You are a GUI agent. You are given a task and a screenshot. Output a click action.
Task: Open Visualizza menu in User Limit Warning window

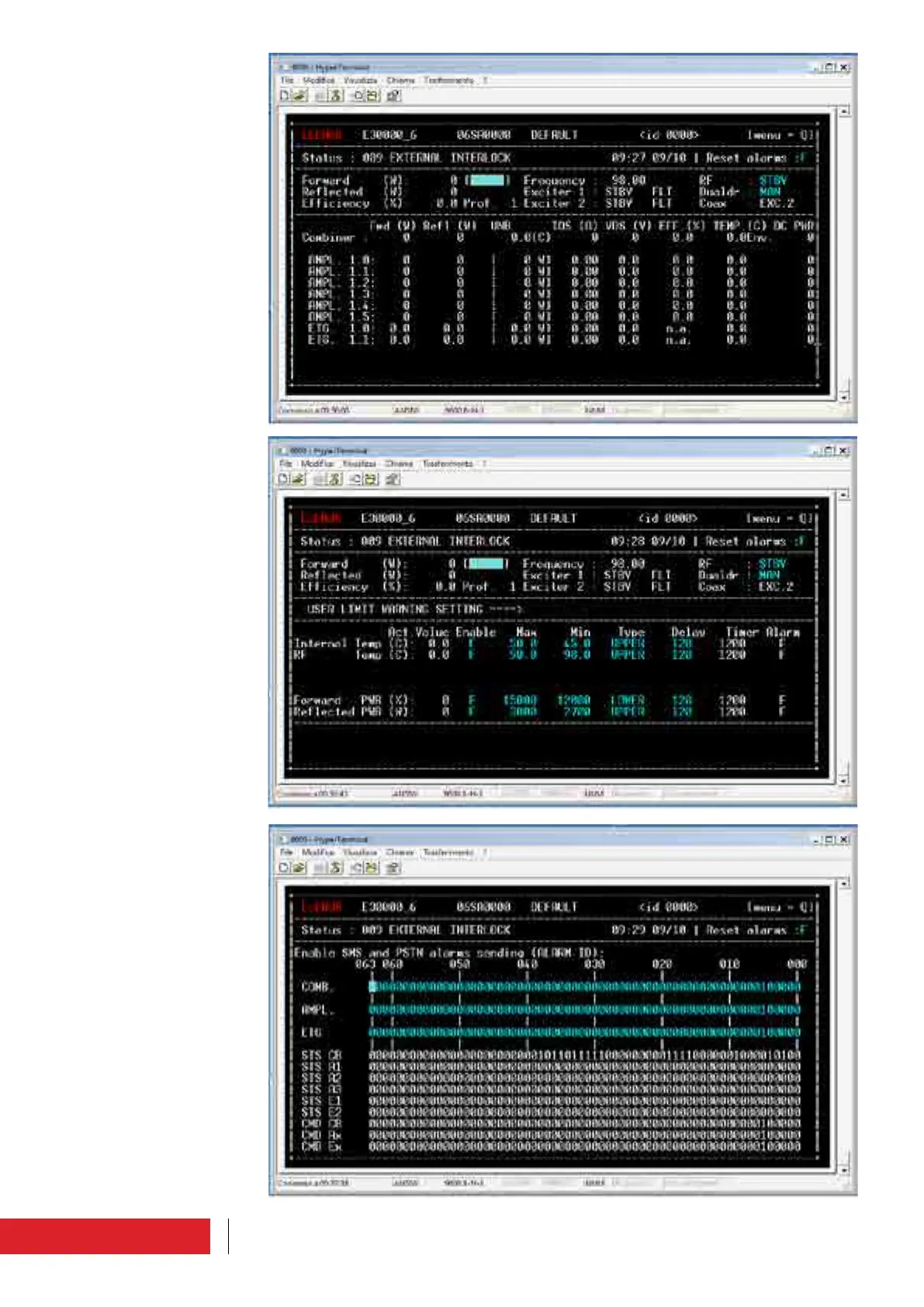coord(359,463)
